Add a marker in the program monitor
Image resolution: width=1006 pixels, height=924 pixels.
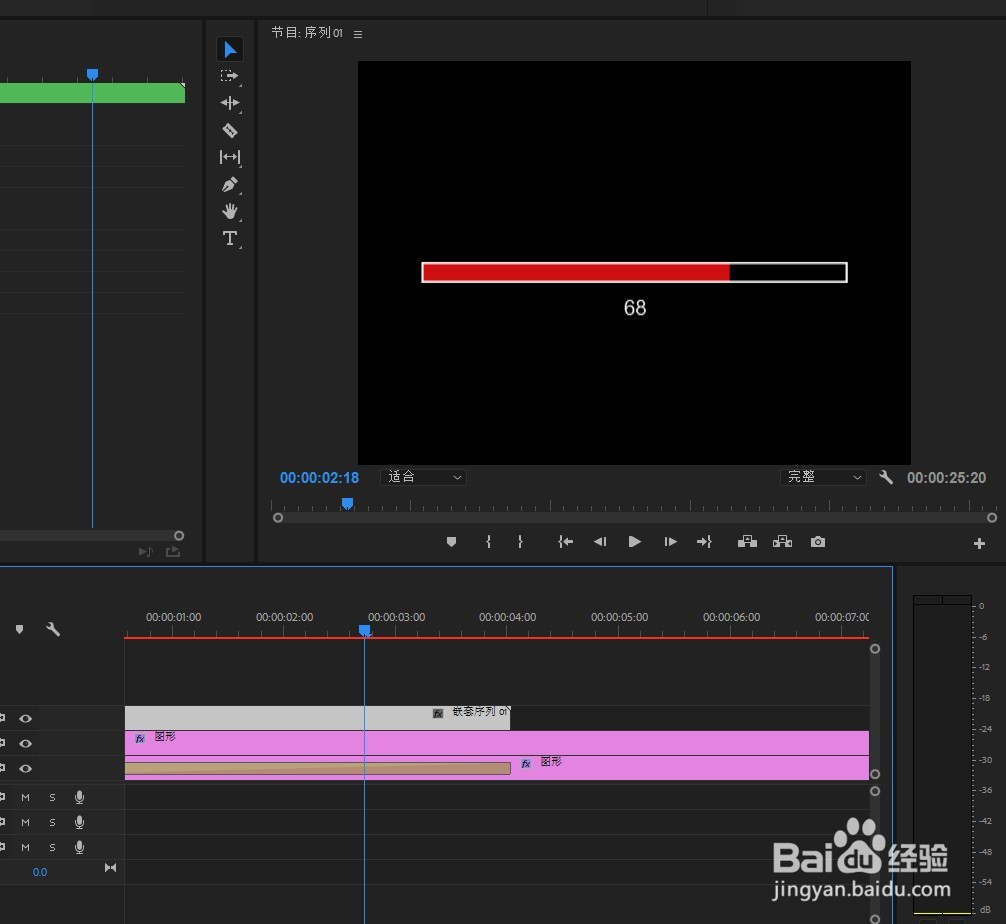coord(452,542)
